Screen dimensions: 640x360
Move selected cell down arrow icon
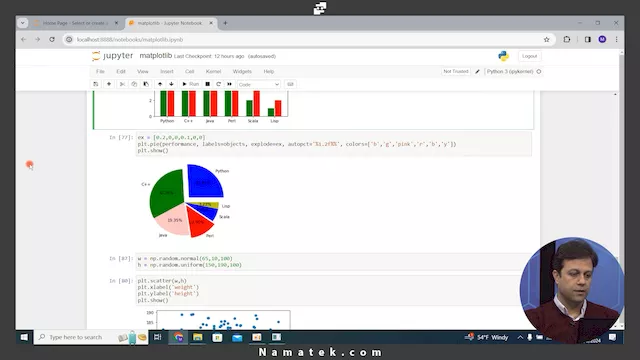tap(171, 84)
